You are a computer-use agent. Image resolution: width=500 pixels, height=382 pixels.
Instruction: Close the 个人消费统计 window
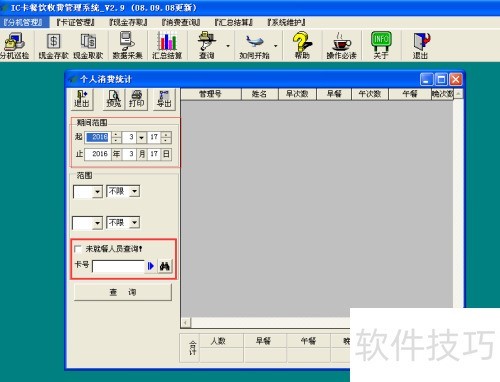click(x=456, y=79)
